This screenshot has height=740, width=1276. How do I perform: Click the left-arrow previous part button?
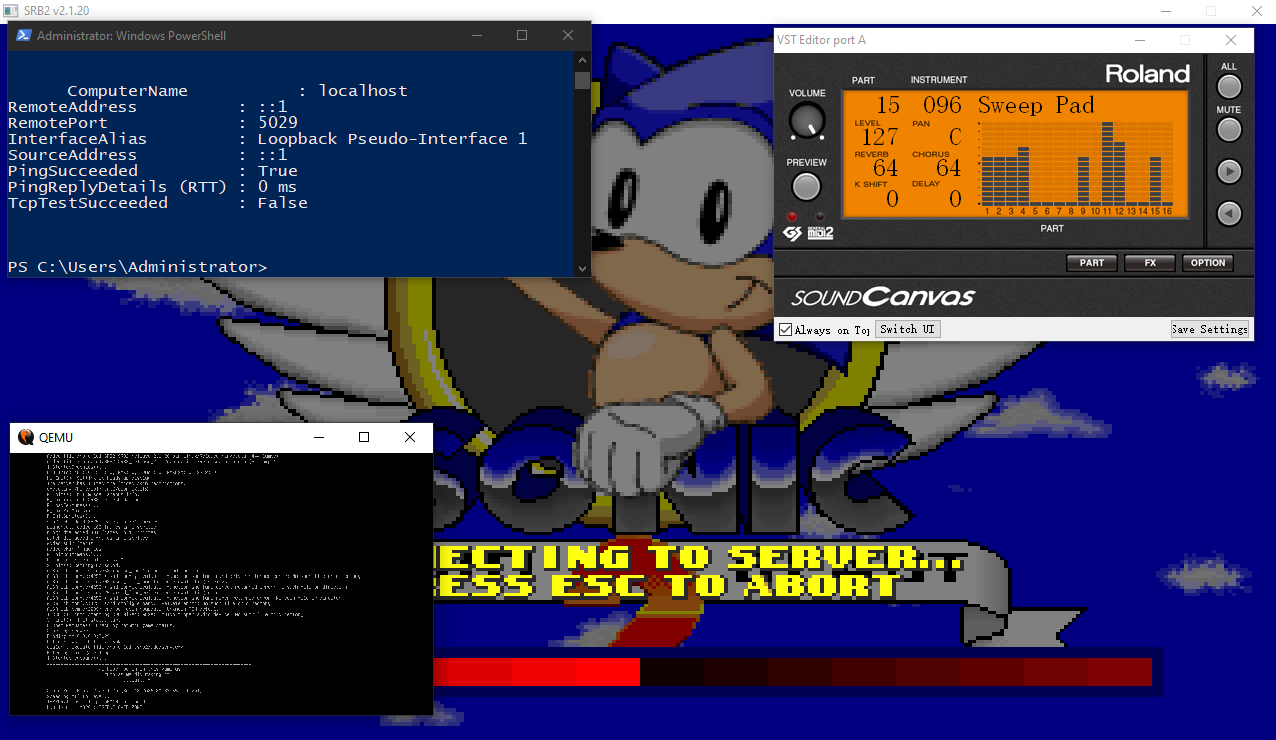tap(1229, 214)
